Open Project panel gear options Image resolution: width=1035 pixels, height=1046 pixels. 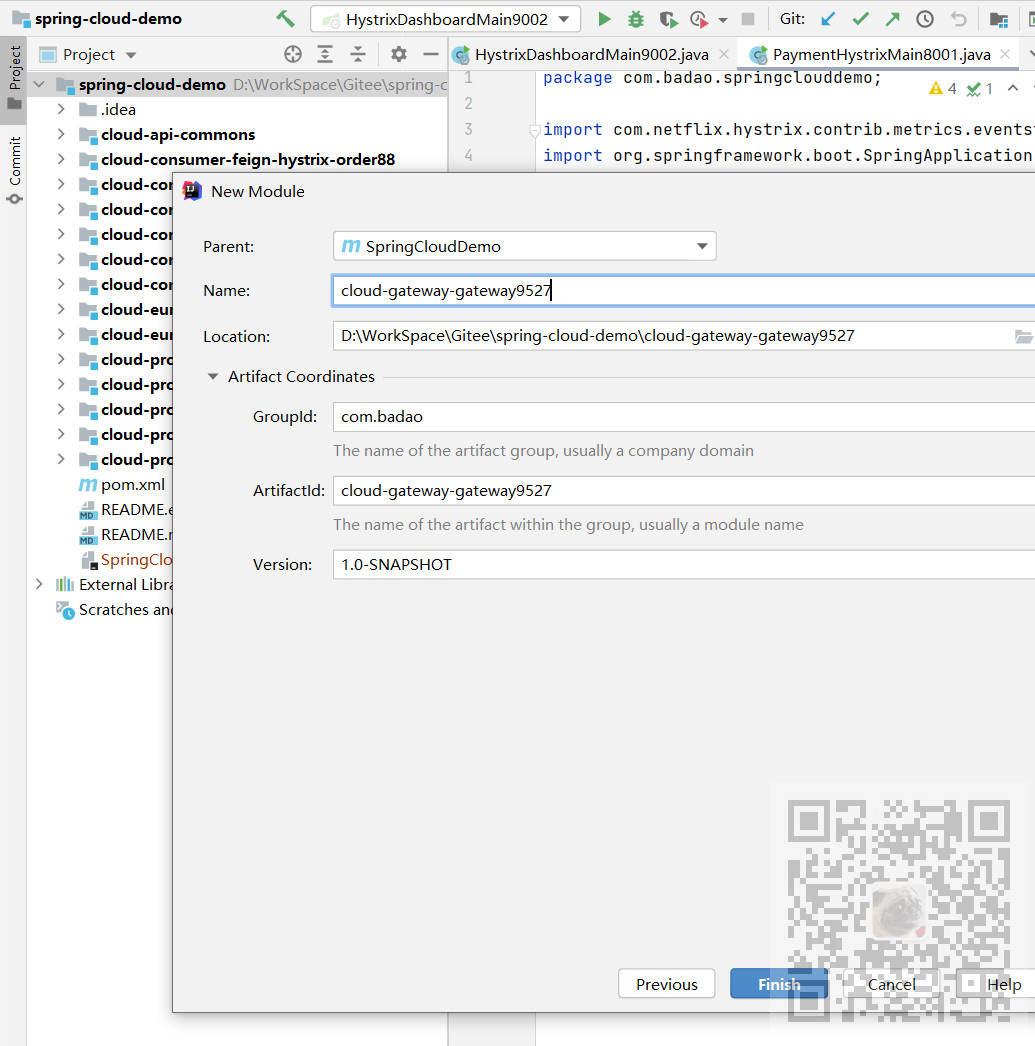(x=399, y=54)
